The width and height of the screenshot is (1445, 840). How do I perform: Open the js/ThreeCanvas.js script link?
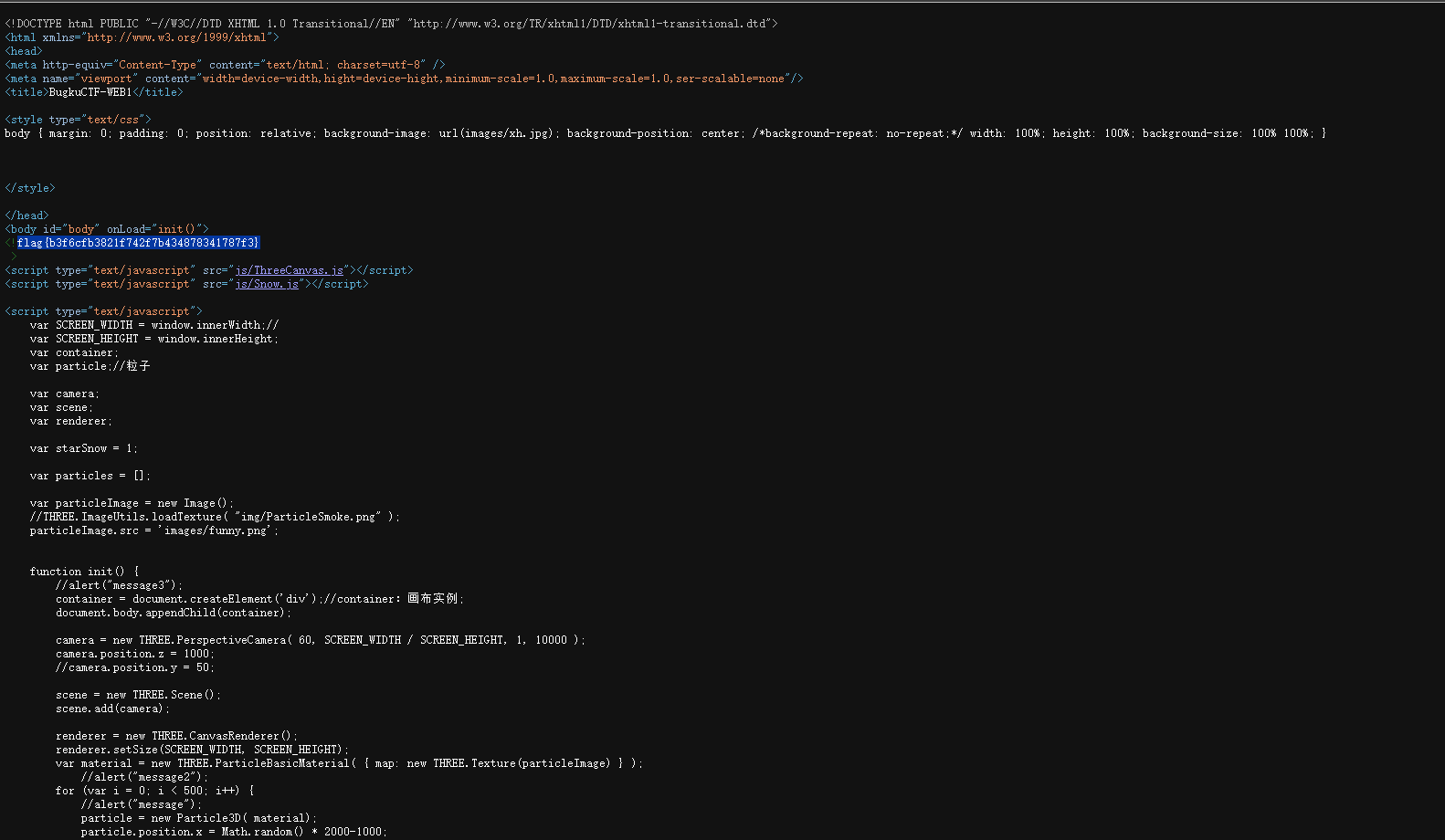click(x=290, y=270)
